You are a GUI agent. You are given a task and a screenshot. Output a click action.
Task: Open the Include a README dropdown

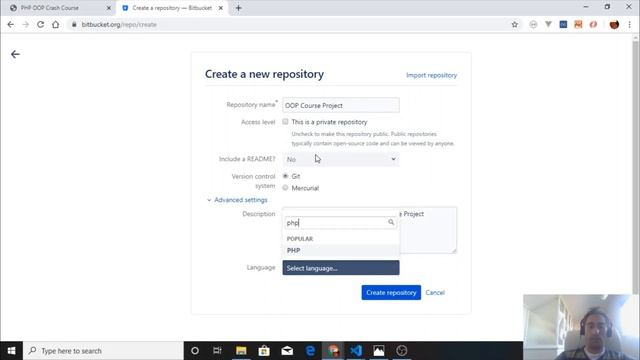pyautogui.click(x=341, y=159)
